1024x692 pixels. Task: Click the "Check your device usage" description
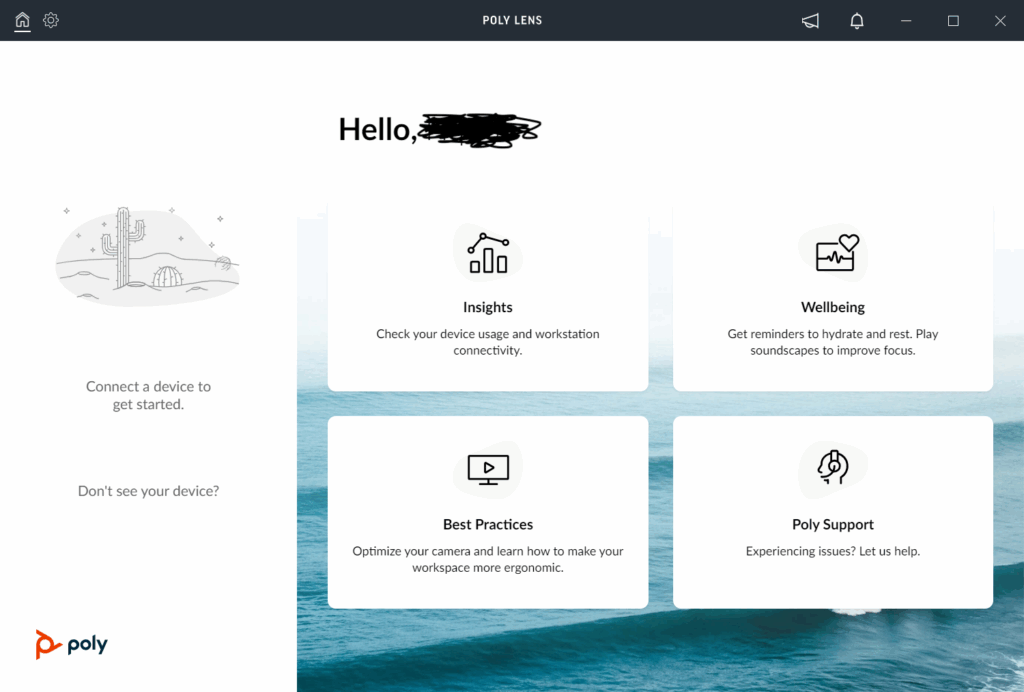coord(488,342)
